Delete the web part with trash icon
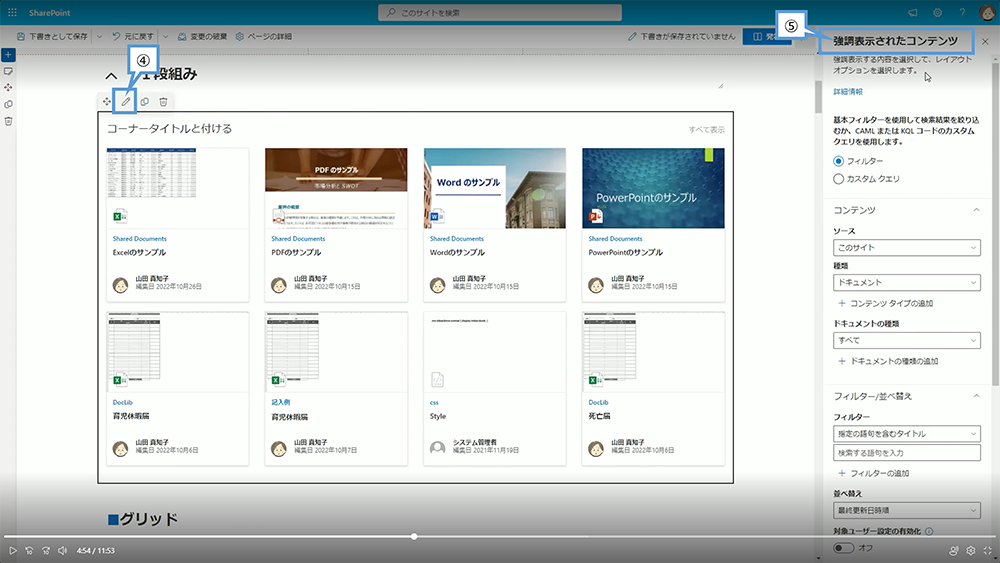Image resolution: width=1000 pixels, height=563 pixels. (x=164, y=101)
